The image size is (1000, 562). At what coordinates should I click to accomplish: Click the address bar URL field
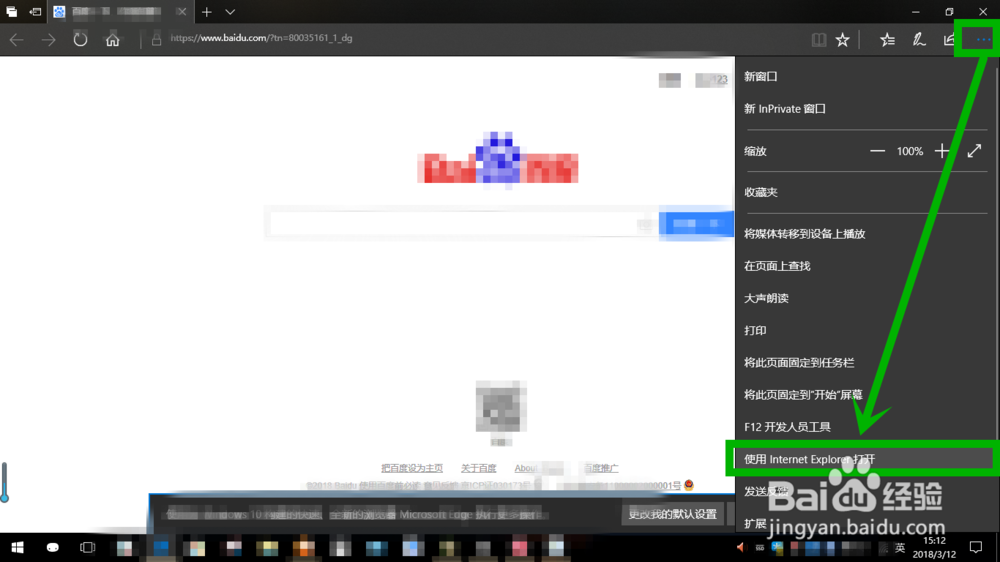point(472,38)
